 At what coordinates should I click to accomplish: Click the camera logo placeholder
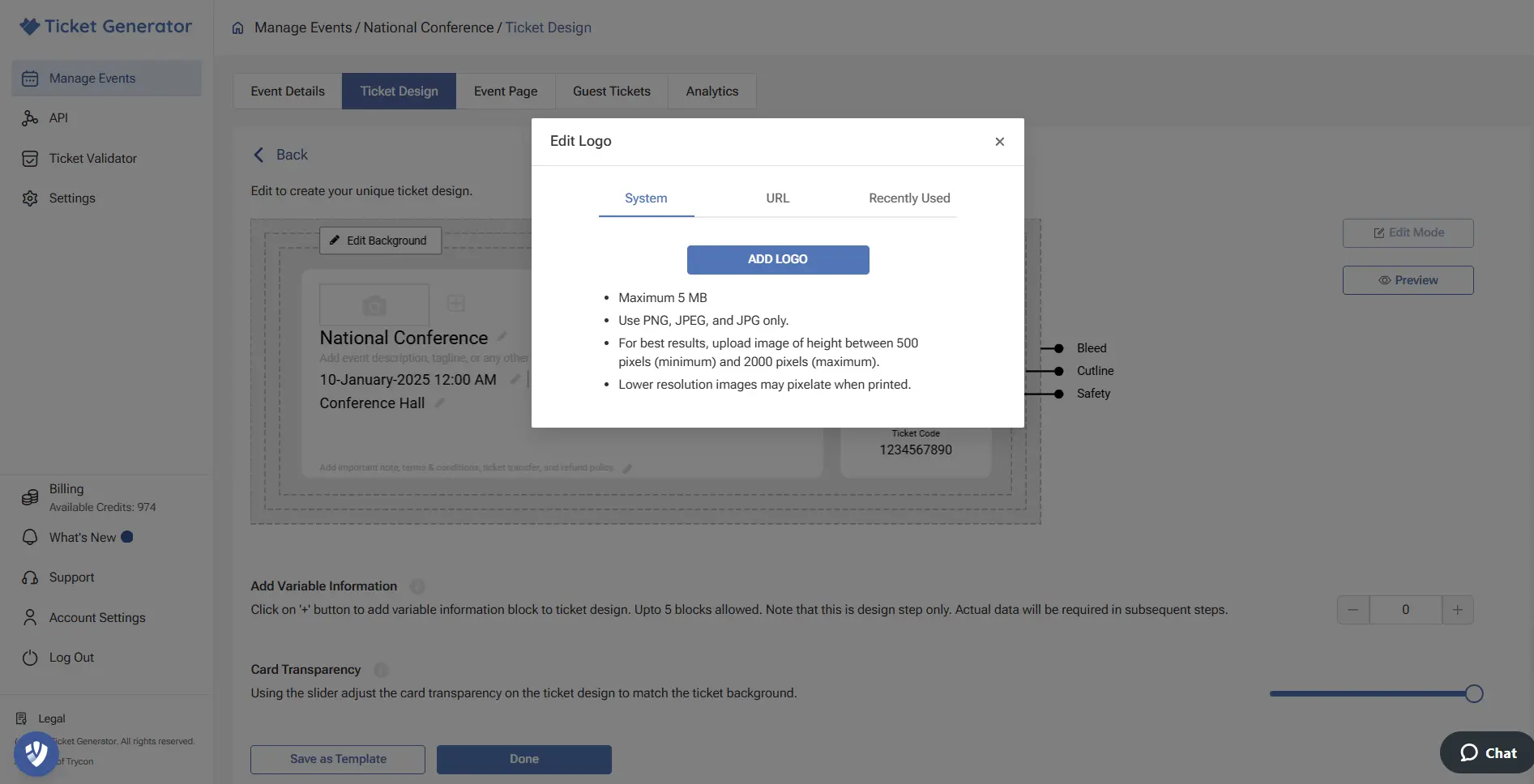point(374,305)
